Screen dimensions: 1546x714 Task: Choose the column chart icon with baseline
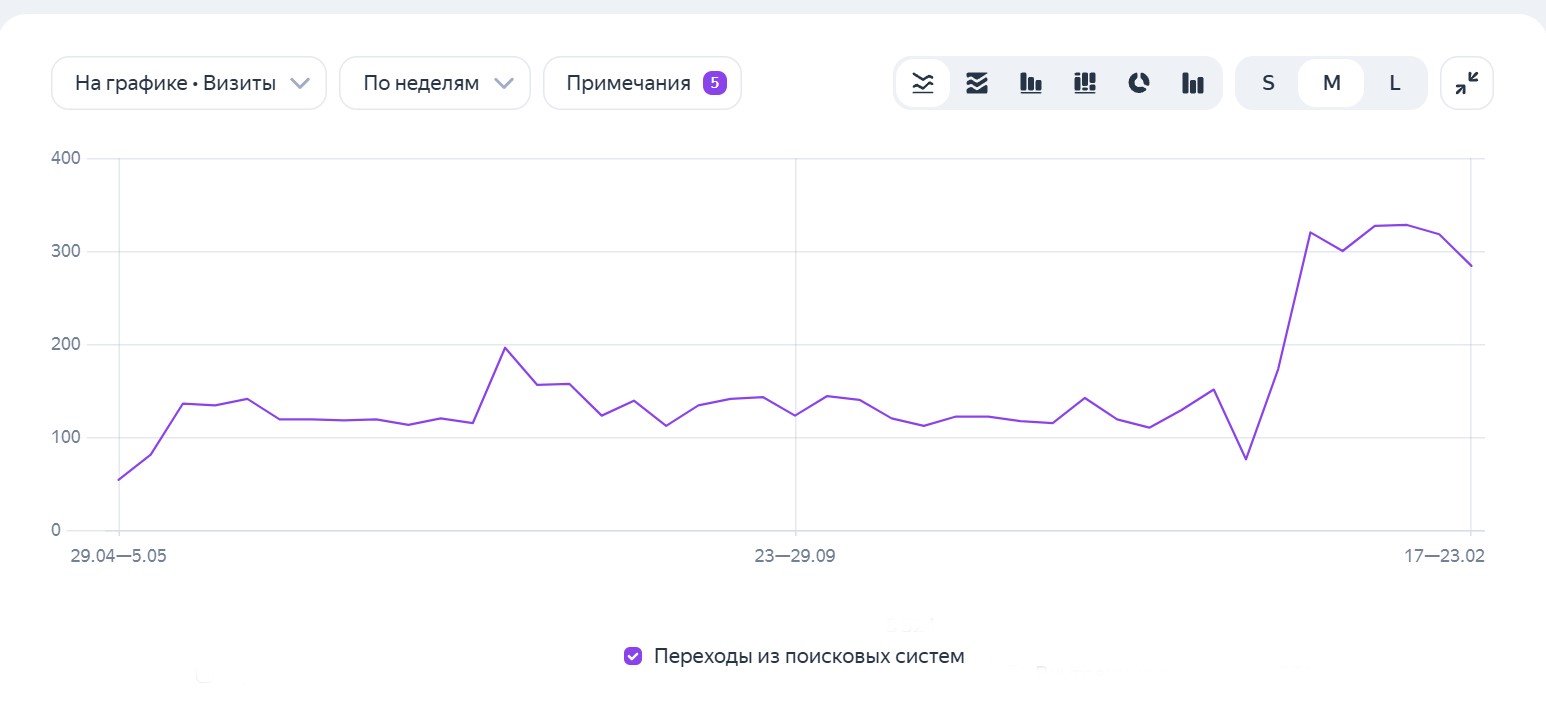pyautogui.click(x=1031, y=83)
